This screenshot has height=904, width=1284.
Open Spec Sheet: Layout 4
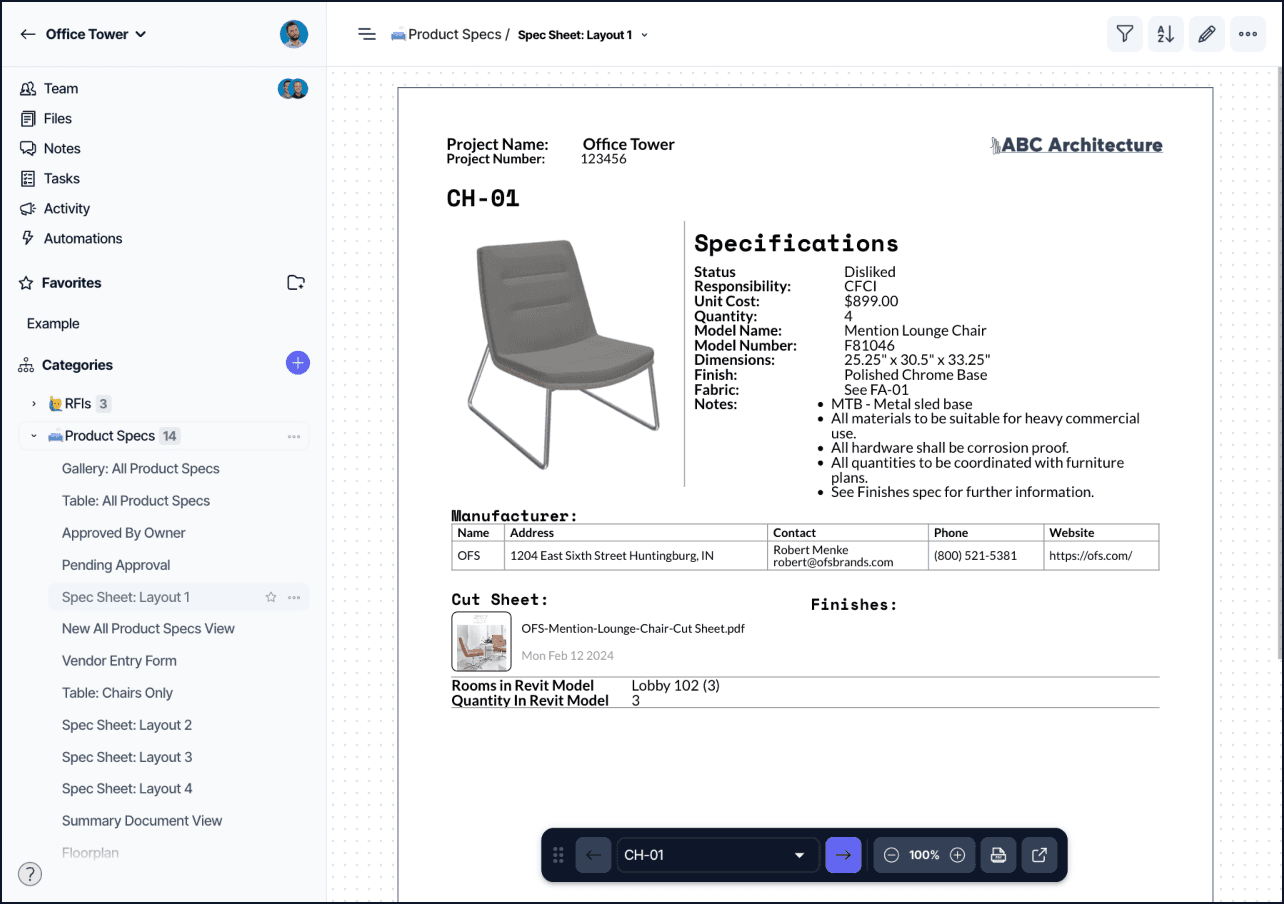click(x=127, y=789)
